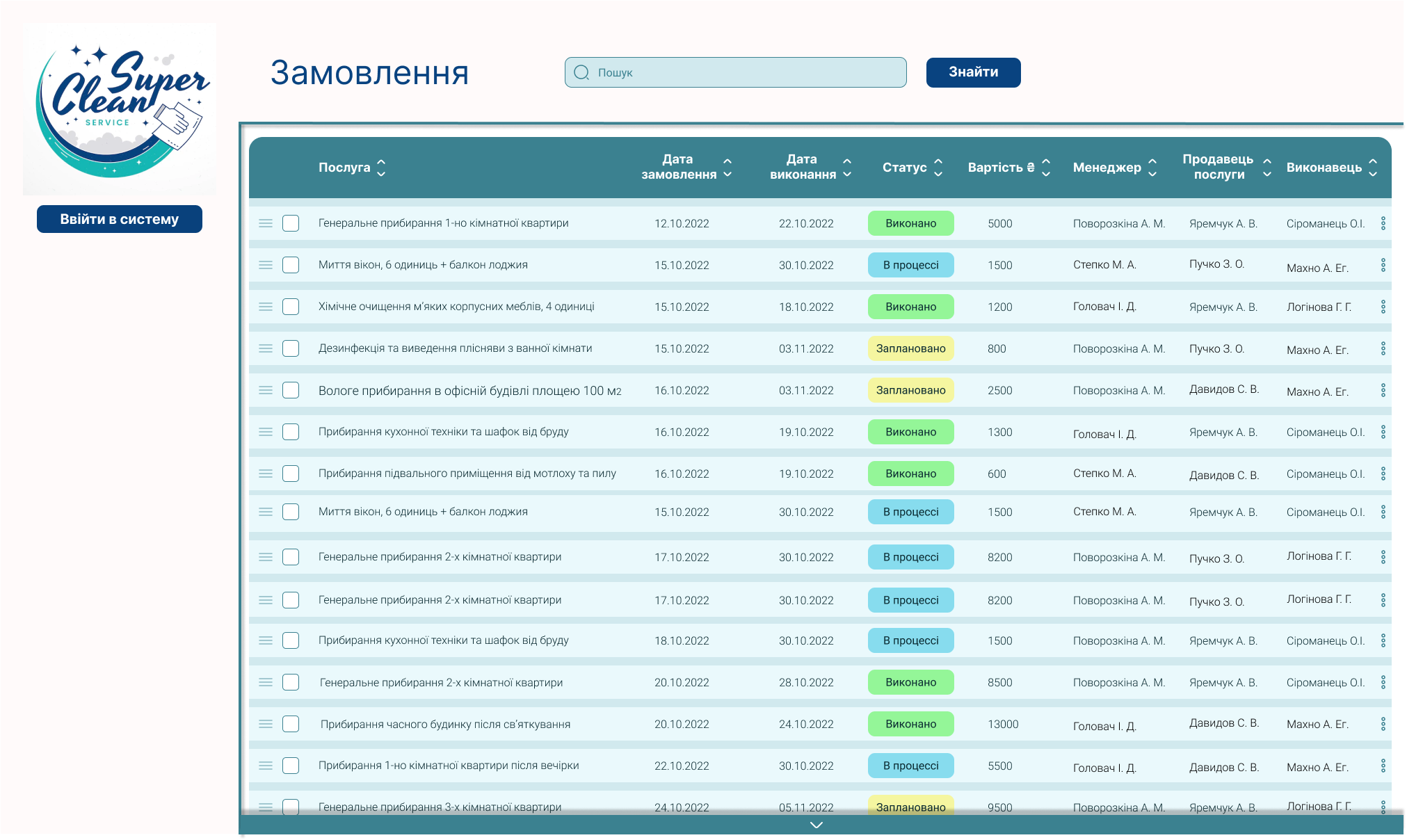Sort by Дата замовлення column arrows
Image resolution: width=1407 pixels, height=840 pixels.
[727, 168]
